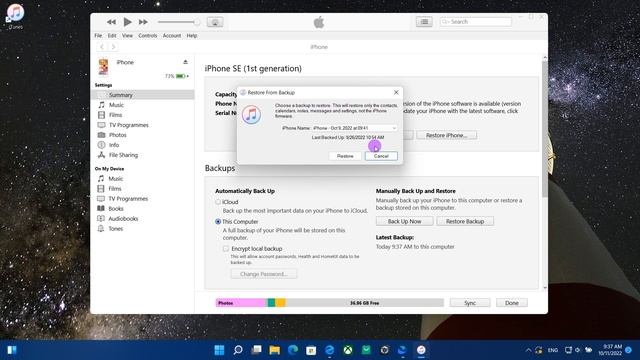
Task: Open Windows taskbar Search
Action: tap(238, 350)
